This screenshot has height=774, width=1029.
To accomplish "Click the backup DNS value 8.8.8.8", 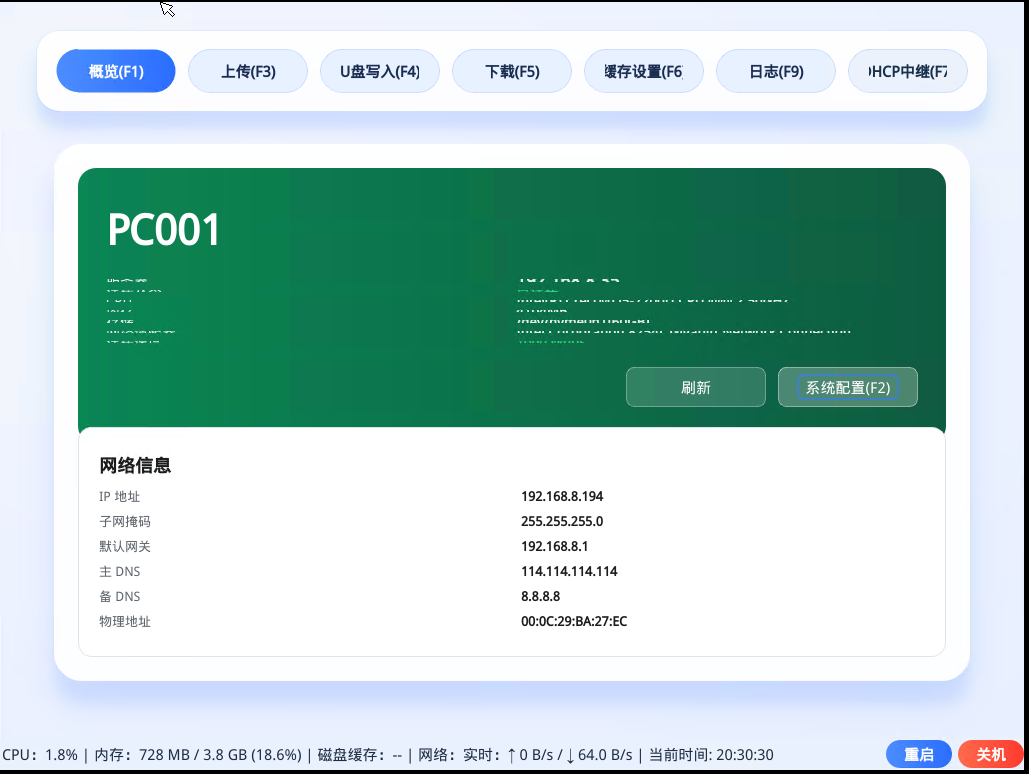I will coord(540,596).
